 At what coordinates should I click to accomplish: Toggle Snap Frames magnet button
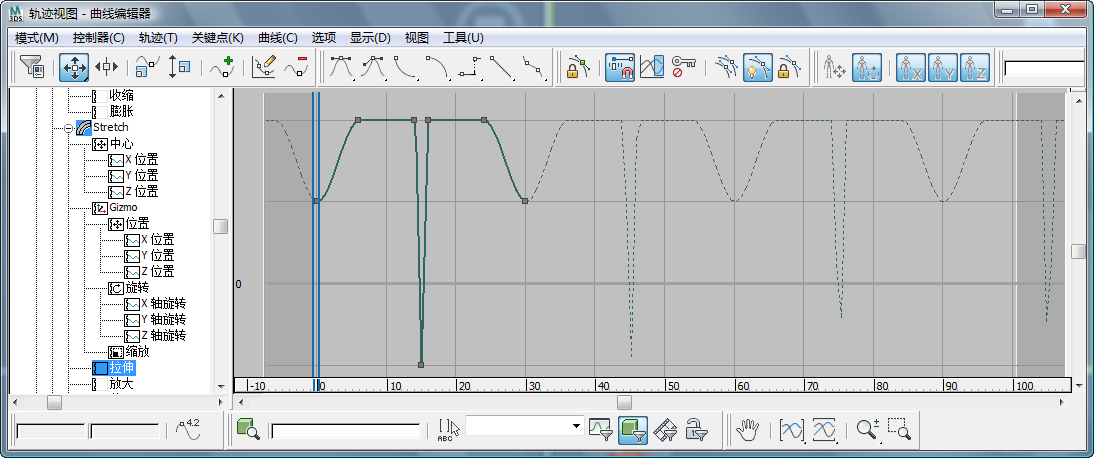click(x=620, y=68)
